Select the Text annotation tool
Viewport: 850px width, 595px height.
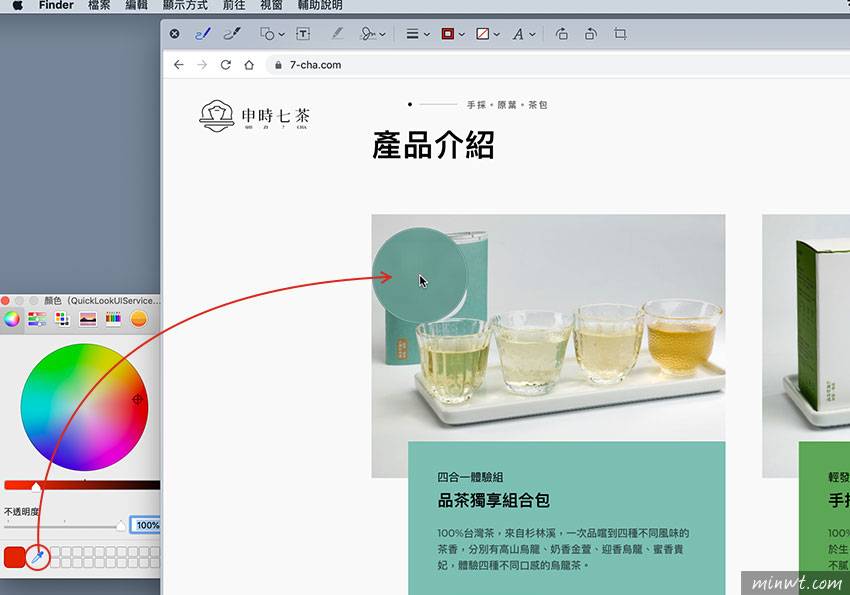click(x=300, y=33)
